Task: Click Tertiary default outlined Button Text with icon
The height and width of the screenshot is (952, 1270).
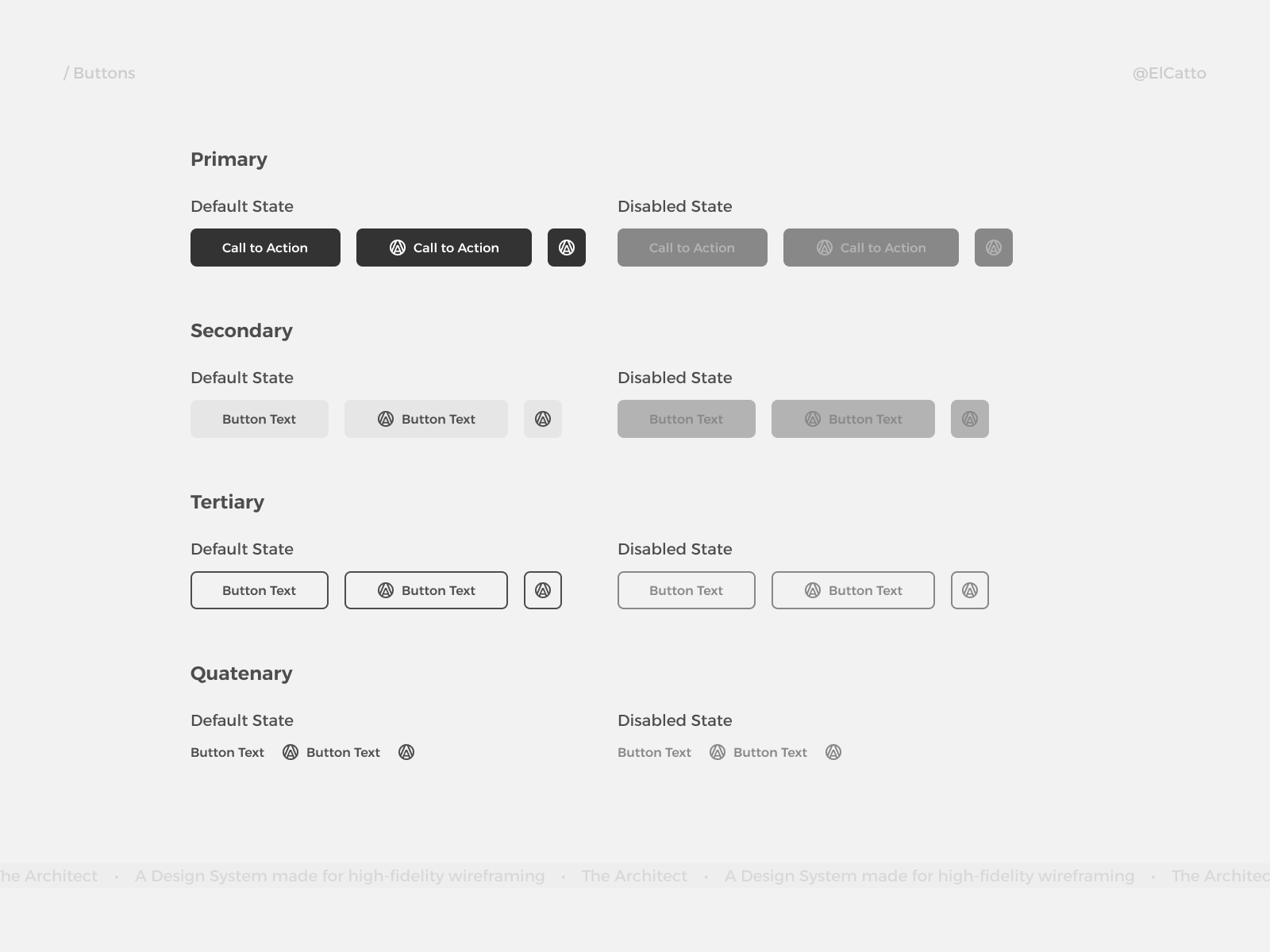Action: [x=426, y=590]
